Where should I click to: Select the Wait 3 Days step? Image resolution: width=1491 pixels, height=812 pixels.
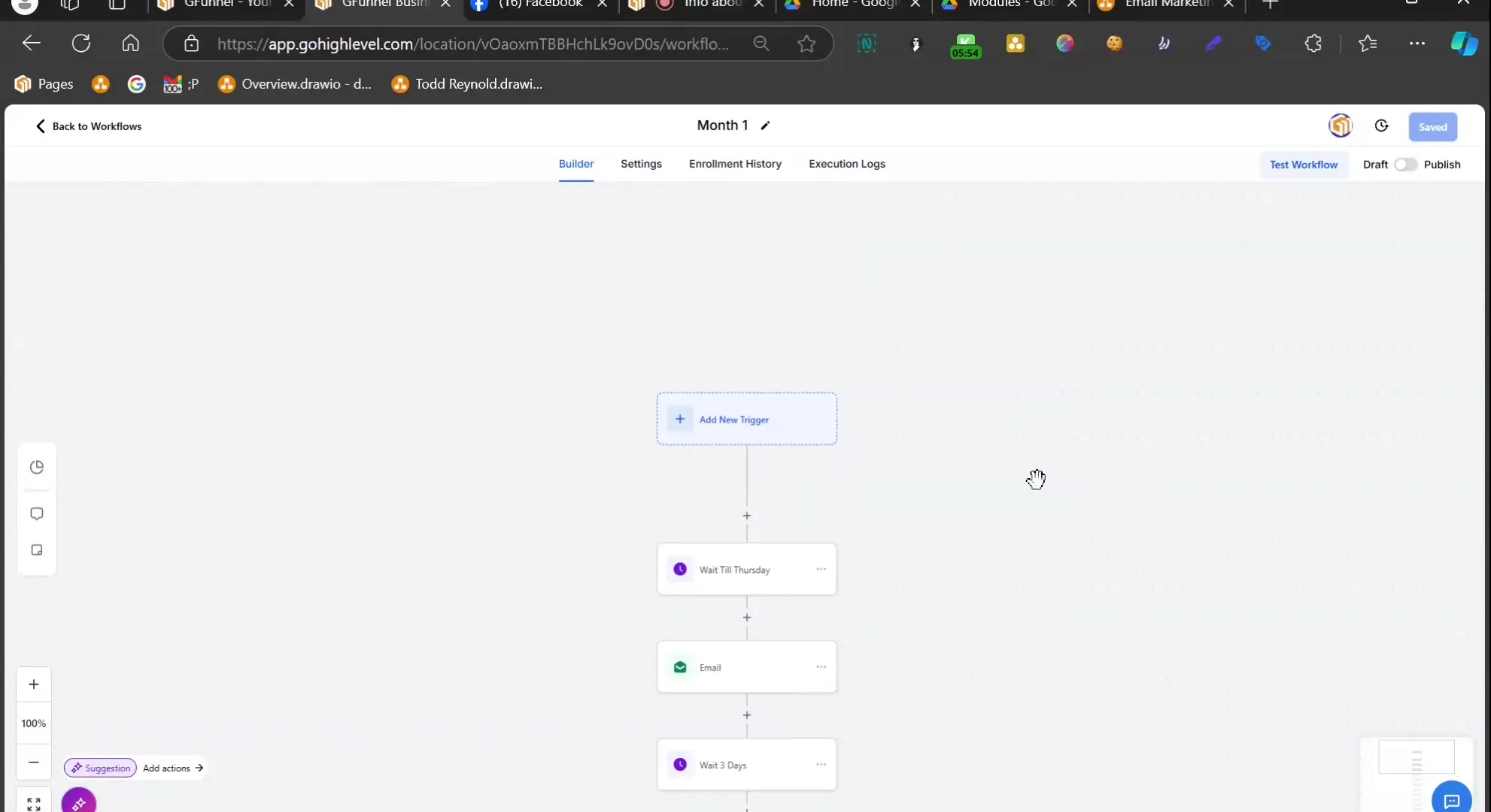point(746,765)
